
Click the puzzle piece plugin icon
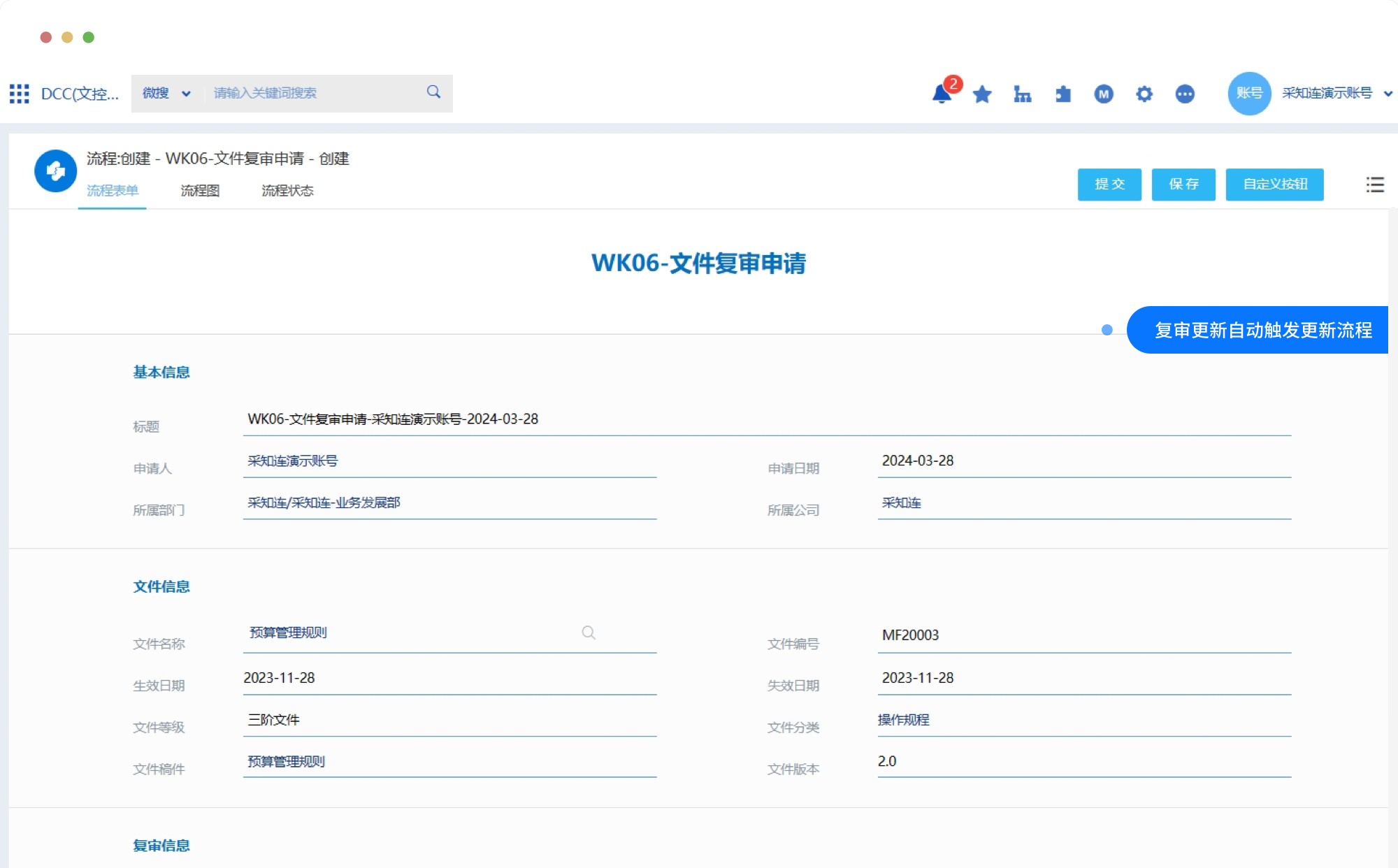[1063, 94]
